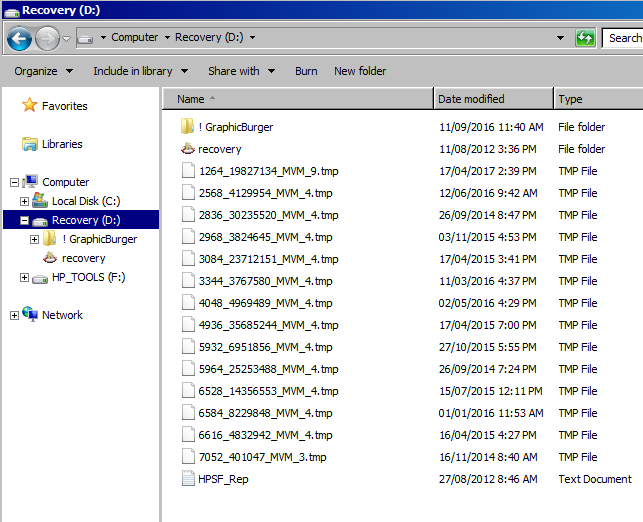Select ! GraphicBurger folder icon in tree
Screen dimensions: 643x522
click(x=50, y=238)
